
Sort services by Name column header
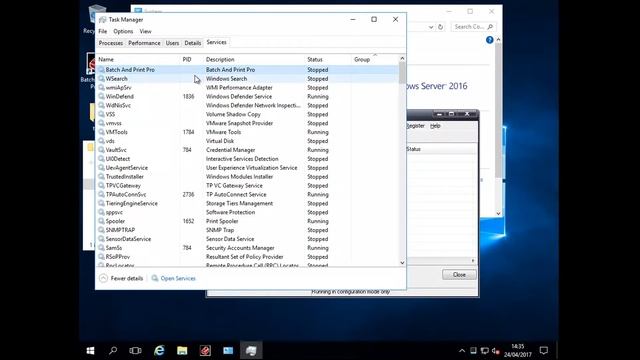[106, 60]
